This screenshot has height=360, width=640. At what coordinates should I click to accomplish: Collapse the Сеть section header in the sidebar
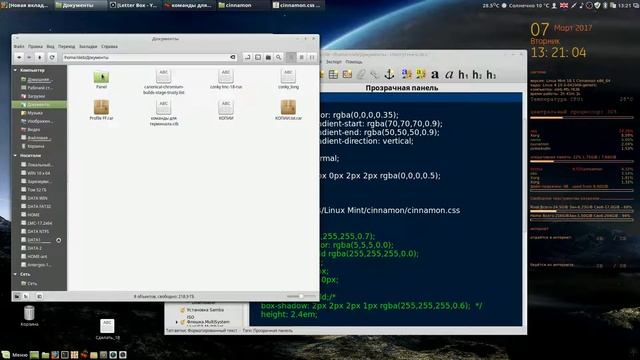click(x=16, y=274)
